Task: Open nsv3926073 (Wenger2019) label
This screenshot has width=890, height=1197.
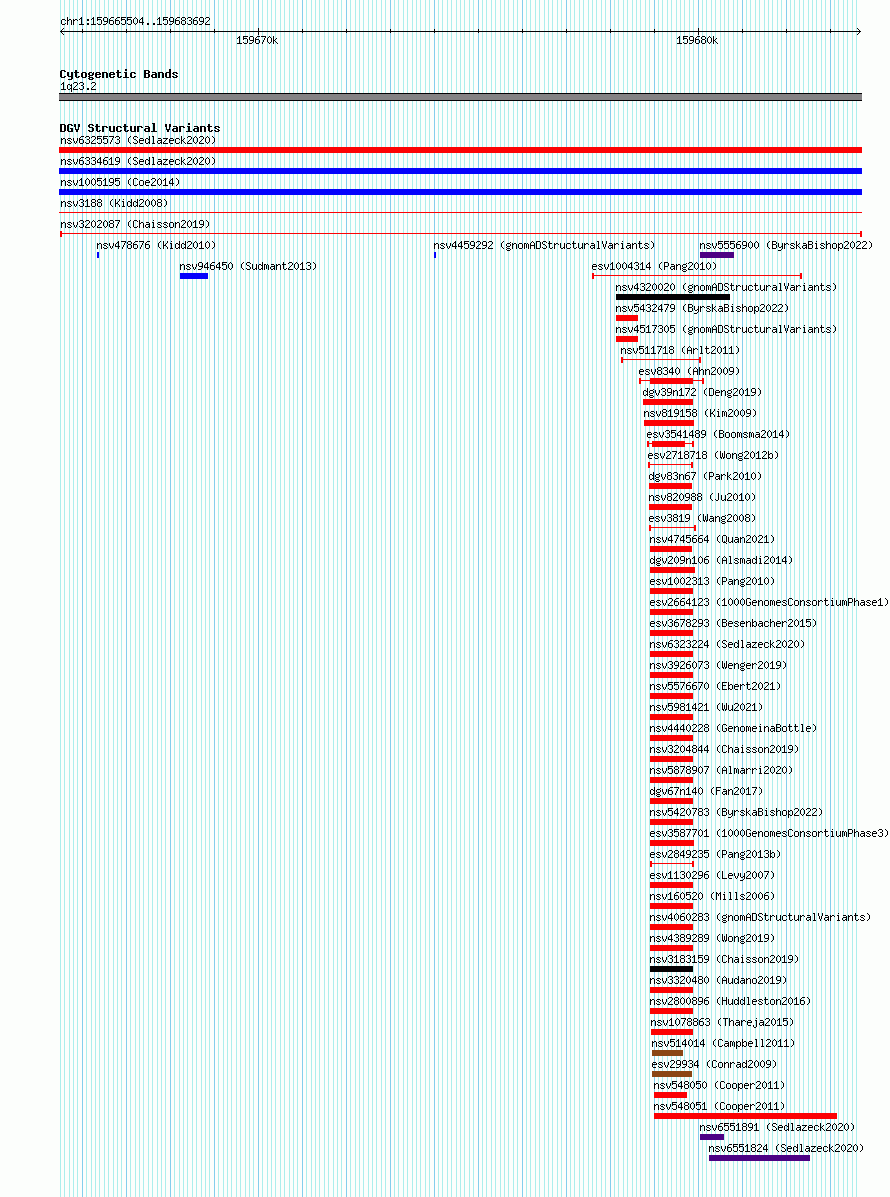Action: tap(718, 665)
